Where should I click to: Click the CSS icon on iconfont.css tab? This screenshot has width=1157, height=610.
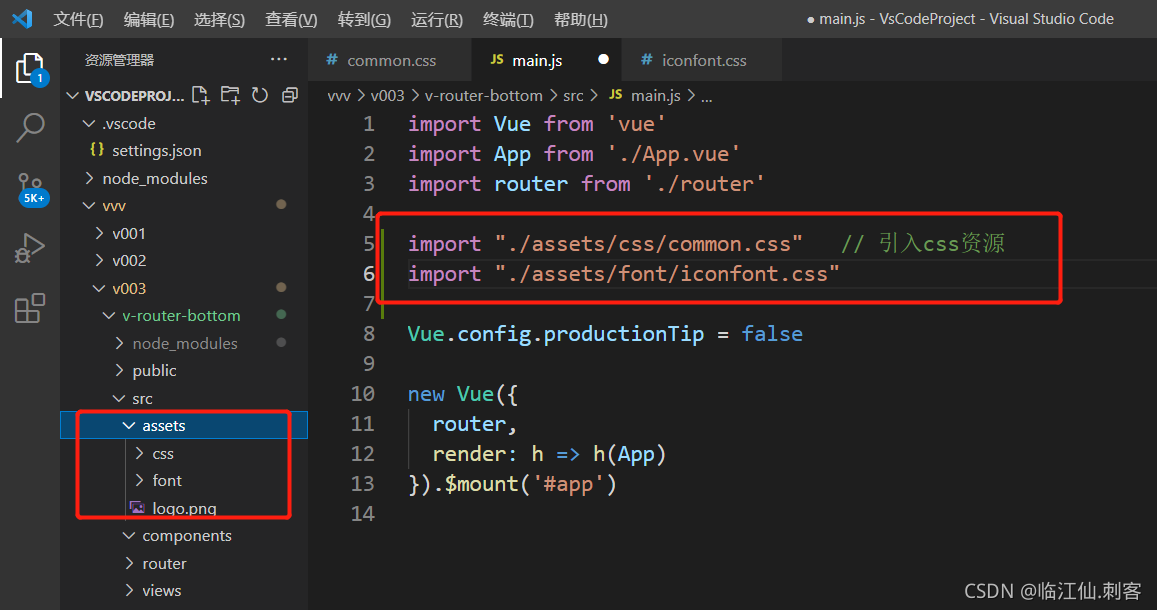[646, 59]
